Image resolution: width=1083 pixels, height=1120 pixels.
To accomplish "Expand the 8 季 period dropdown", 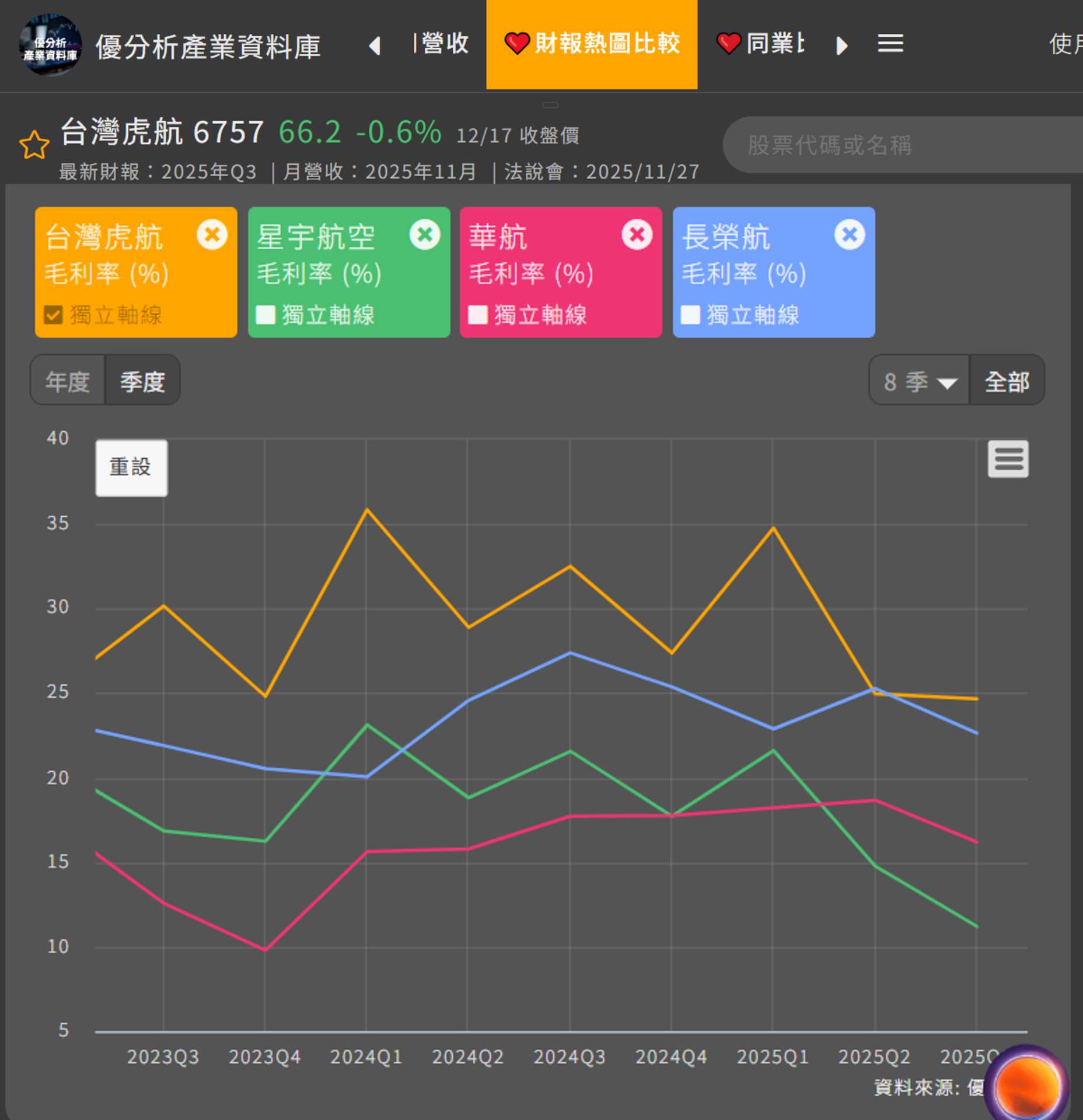I will coord(920,382).
